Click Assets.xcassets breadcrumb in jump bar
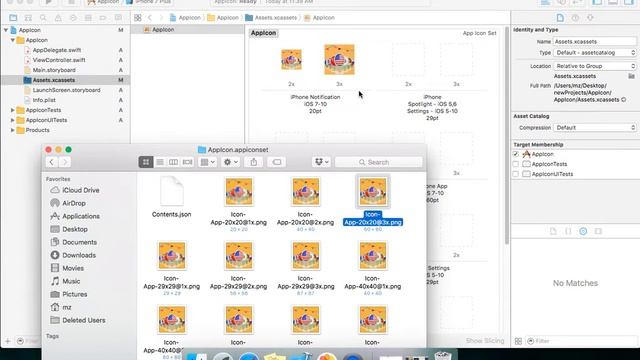Screen dimensions: 640x360 pos(271,18)
